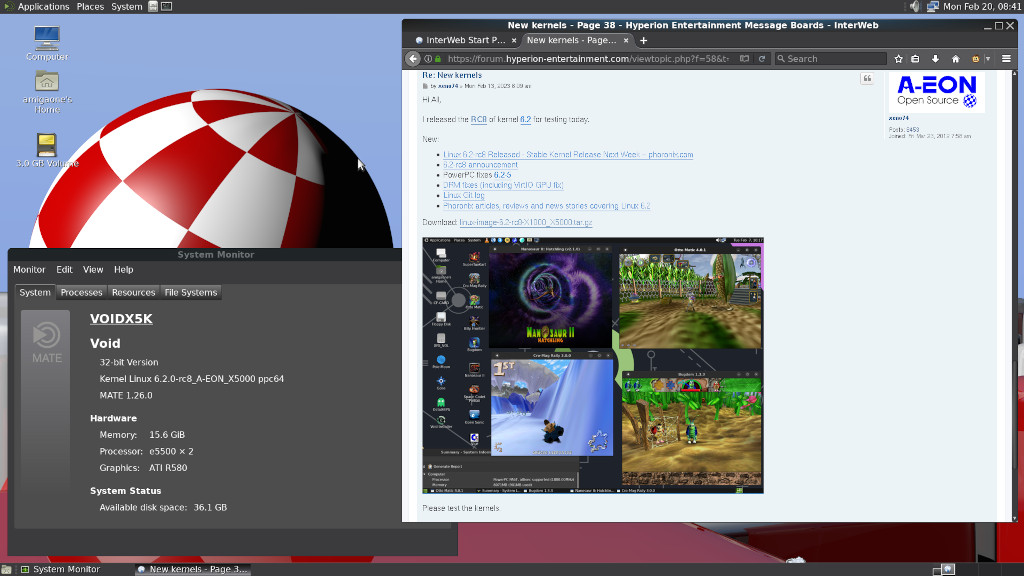Screen dimensions: 1024x576
Task: Click the network connection icon in top panel
Action: [933, 7]
